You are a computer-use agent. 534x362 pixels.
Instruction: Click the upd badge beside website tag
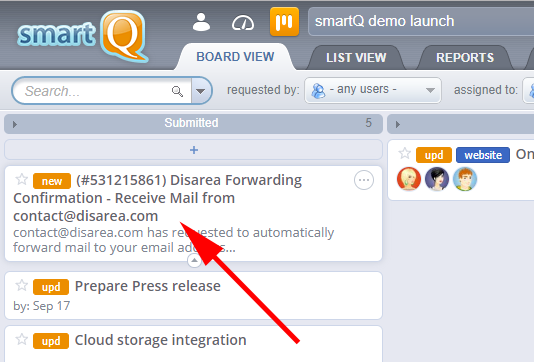pyautogui.click(x=434, y=155)
